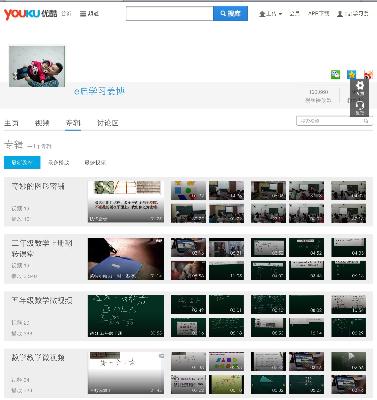Viewport: 377px width, 400px height.
Task: Select the last sort option
Action: [95, 162]
